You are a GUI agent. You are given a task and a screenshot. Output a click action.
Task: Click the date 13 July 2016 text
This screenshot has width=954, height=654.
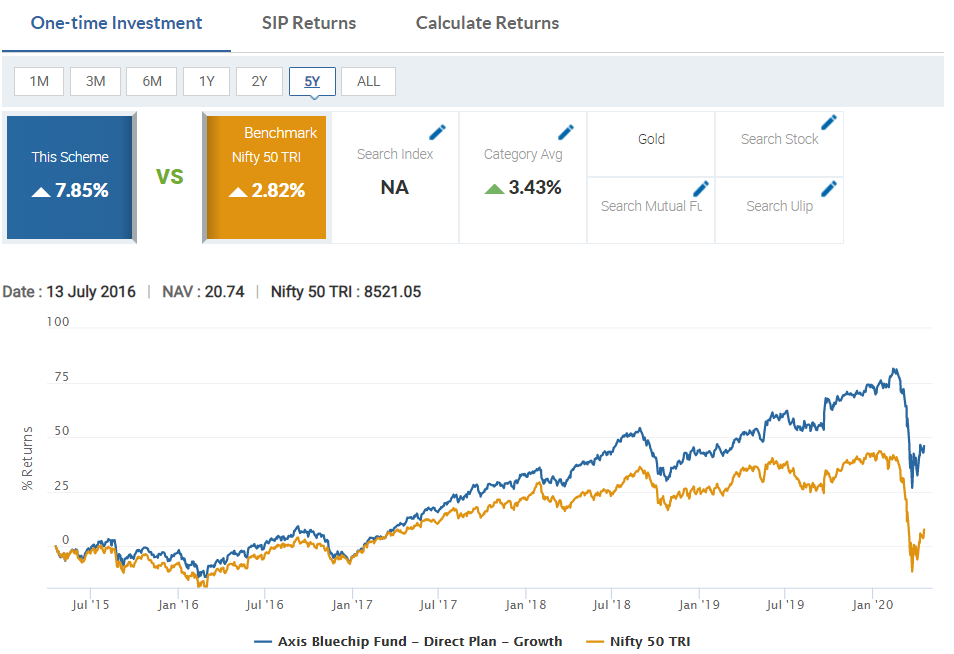[x=91, y=292]
